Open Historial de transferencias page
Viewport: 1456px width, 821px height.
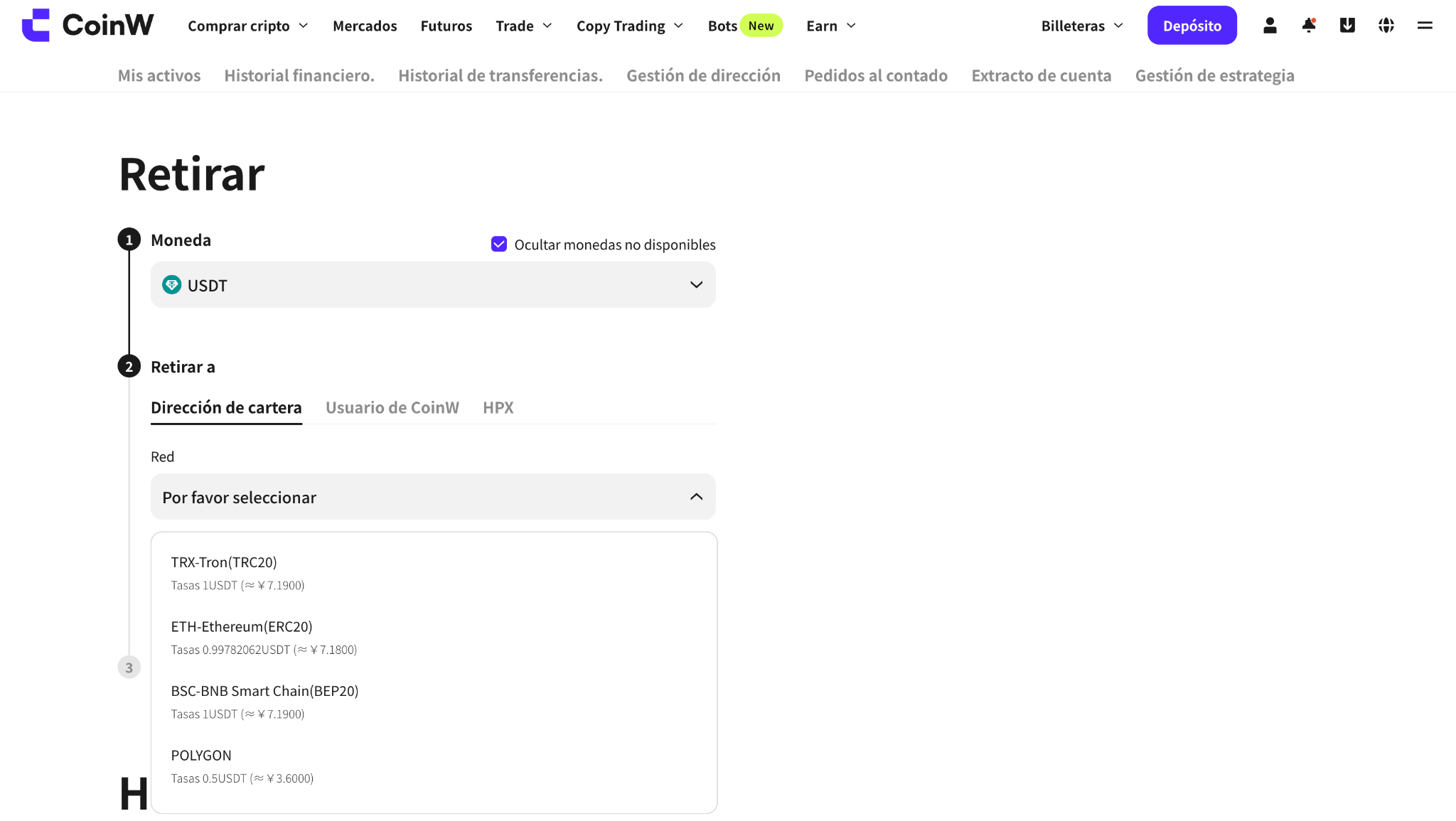500,75
